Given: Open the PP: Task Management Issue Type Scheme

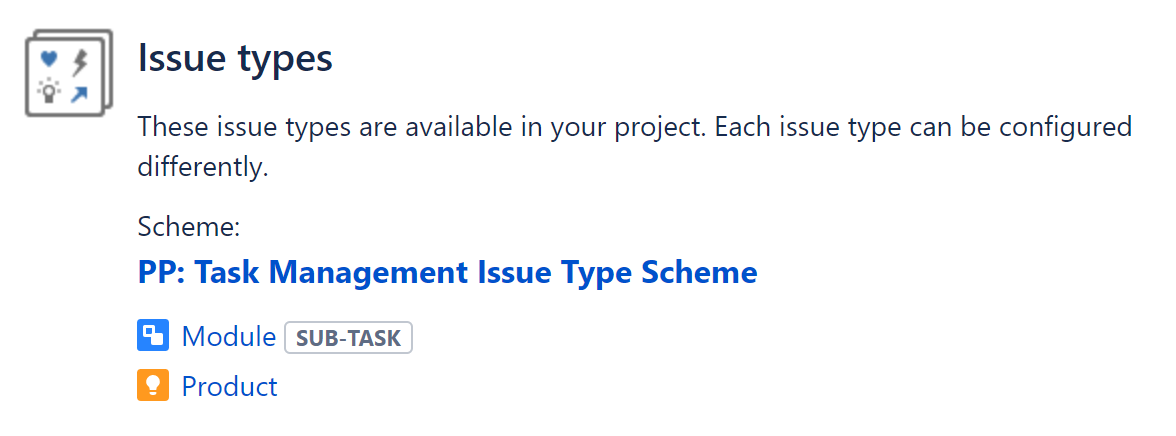Looking at the screenshot, I should 447,272.
